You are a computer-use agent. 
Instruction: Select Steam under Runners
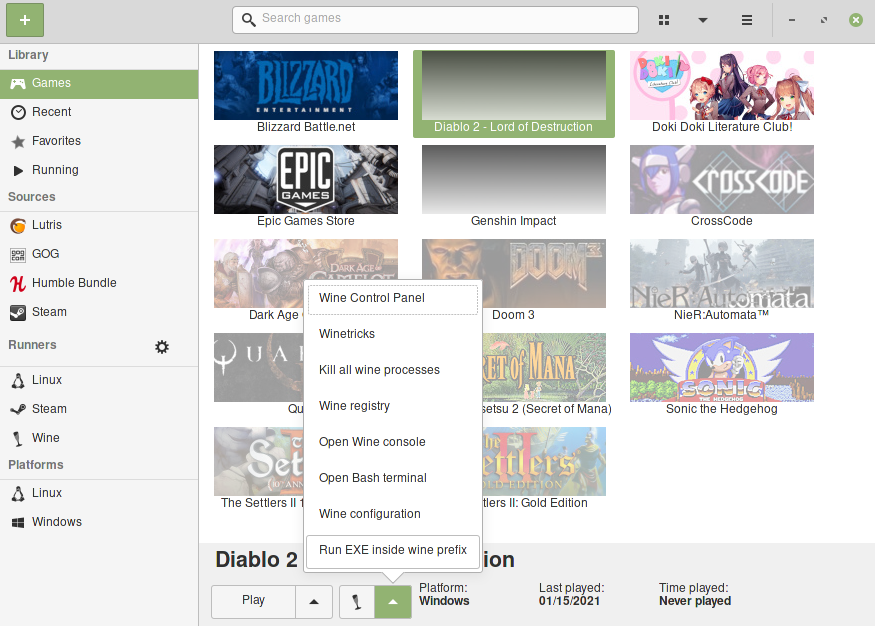pyautogui.click(x=99, y=410)
